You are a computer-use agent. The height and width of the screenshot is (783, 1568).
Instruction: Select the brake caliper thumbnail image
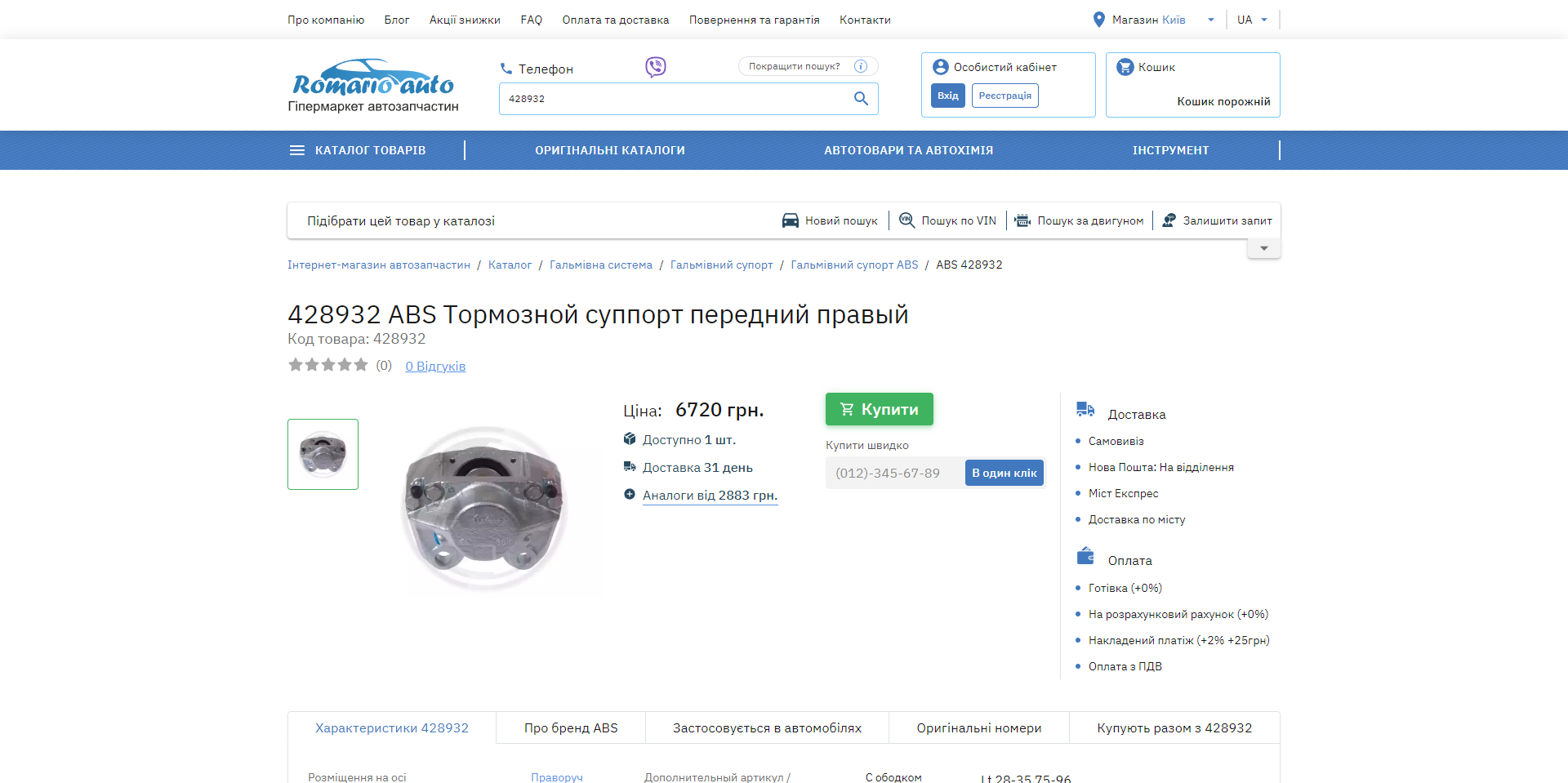coord(323,454)
